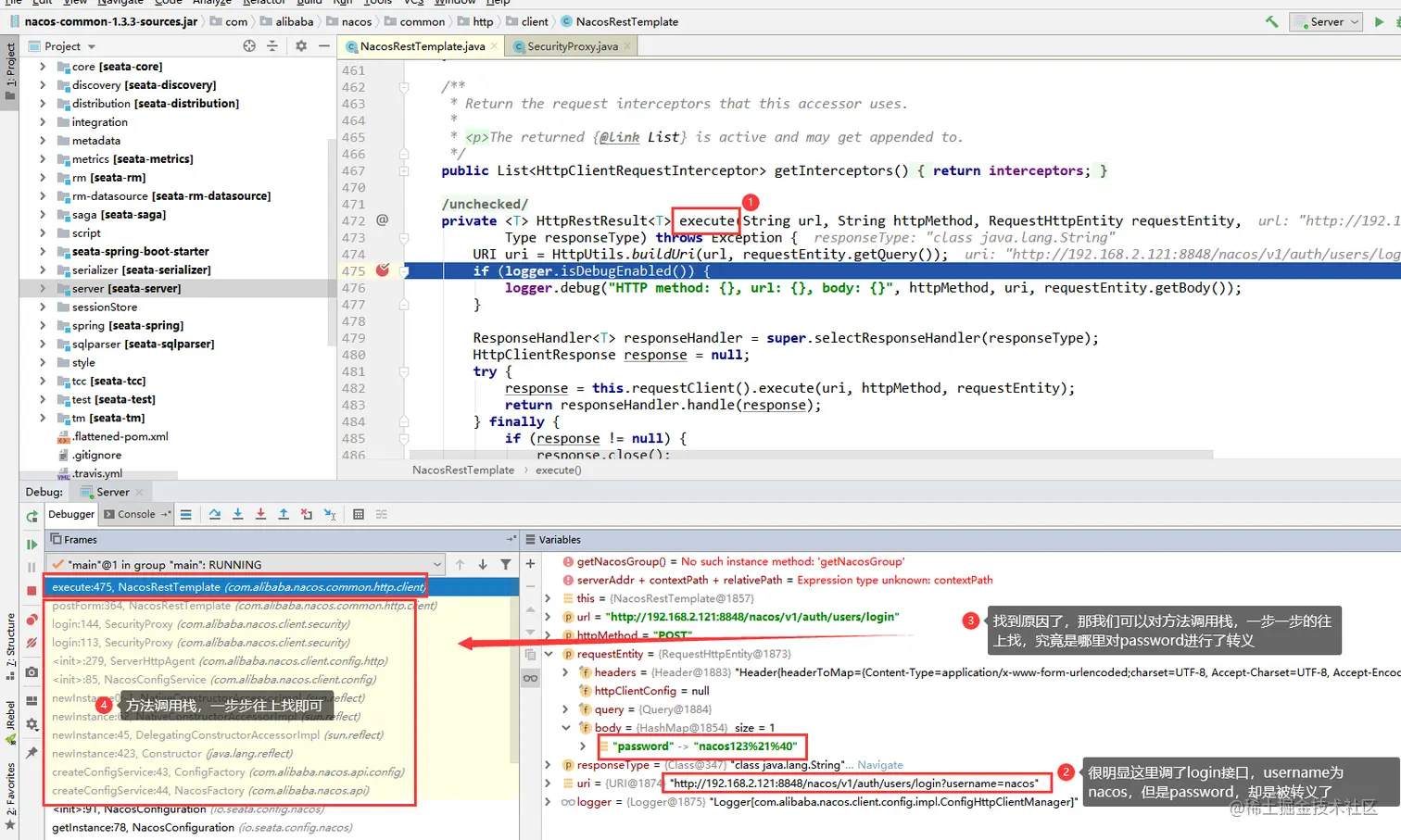1401x840 pixels.
Task: Click the Navigate link for responseType
Action: 880,765
